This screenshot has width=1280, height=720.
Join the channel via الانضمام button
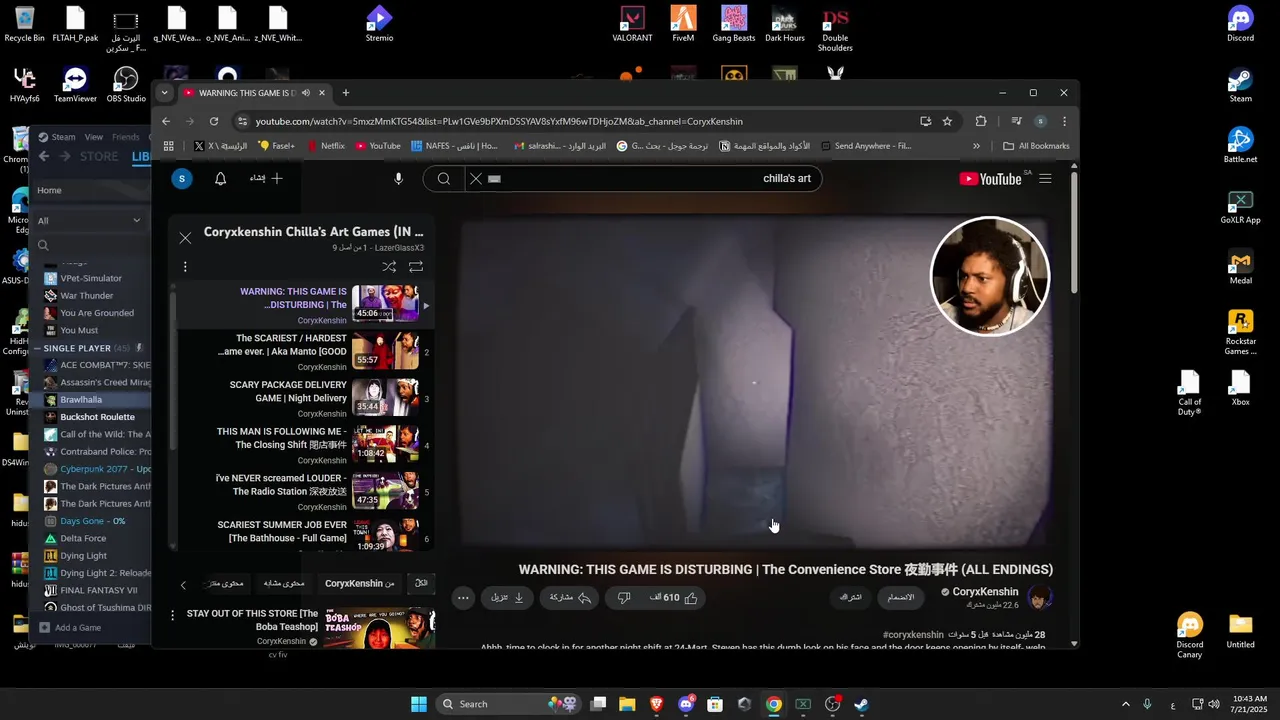tap(902, 598)
